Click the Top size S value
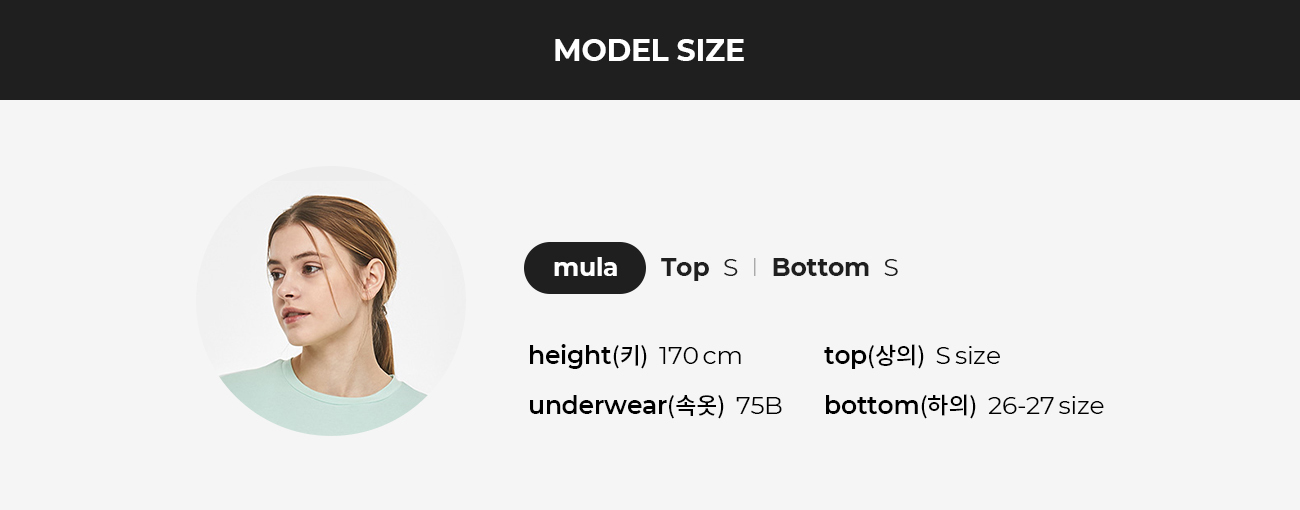This screenshot has height=510, width=1300. 731,268
